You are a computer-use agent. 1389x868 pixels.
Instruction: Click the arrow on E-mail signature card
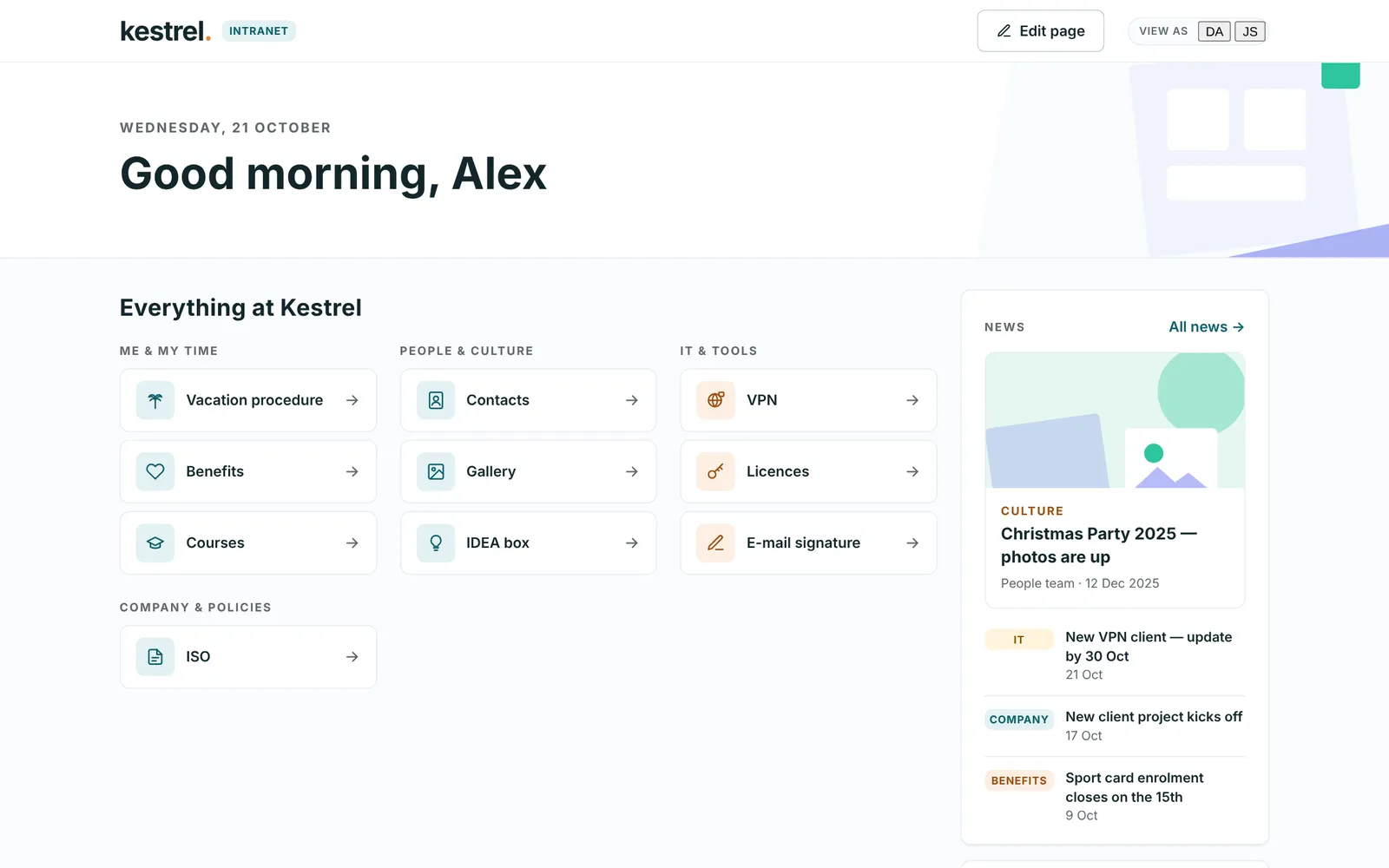(x=912, y=542)
